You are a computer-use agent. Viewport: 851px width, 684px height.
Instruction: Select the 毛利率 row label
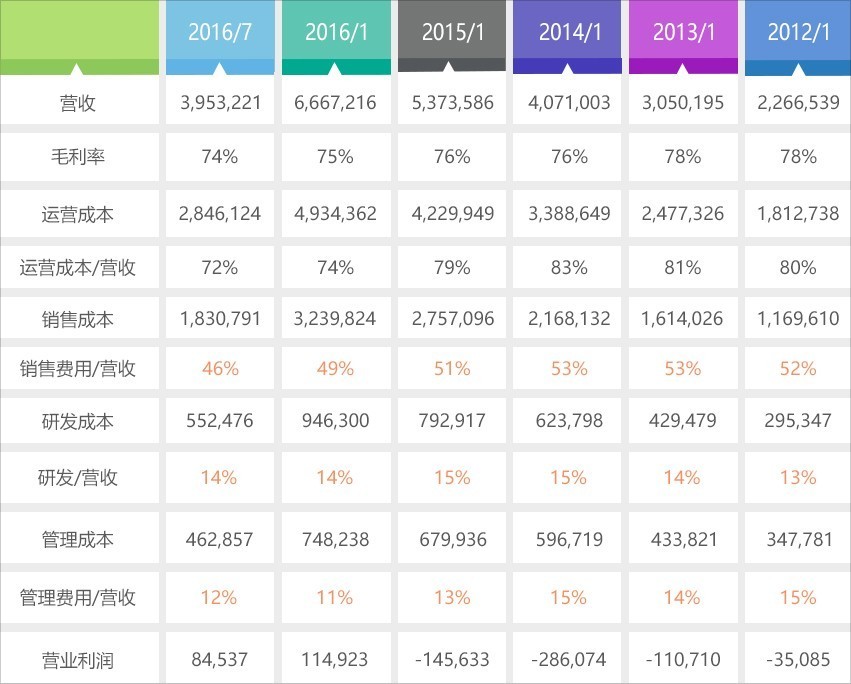(x=79, y=157)
